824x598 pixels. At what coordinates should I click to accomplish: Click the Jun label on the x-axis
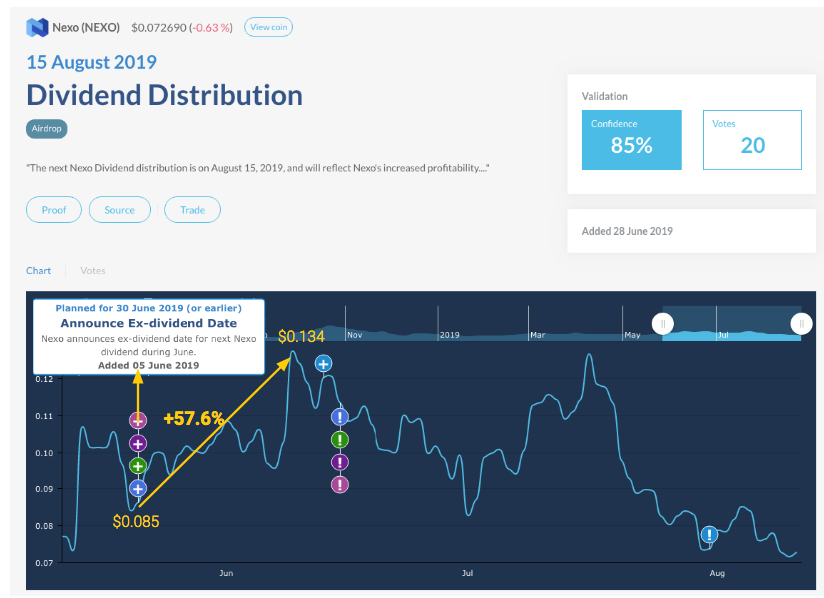click(x=226, y=573)
